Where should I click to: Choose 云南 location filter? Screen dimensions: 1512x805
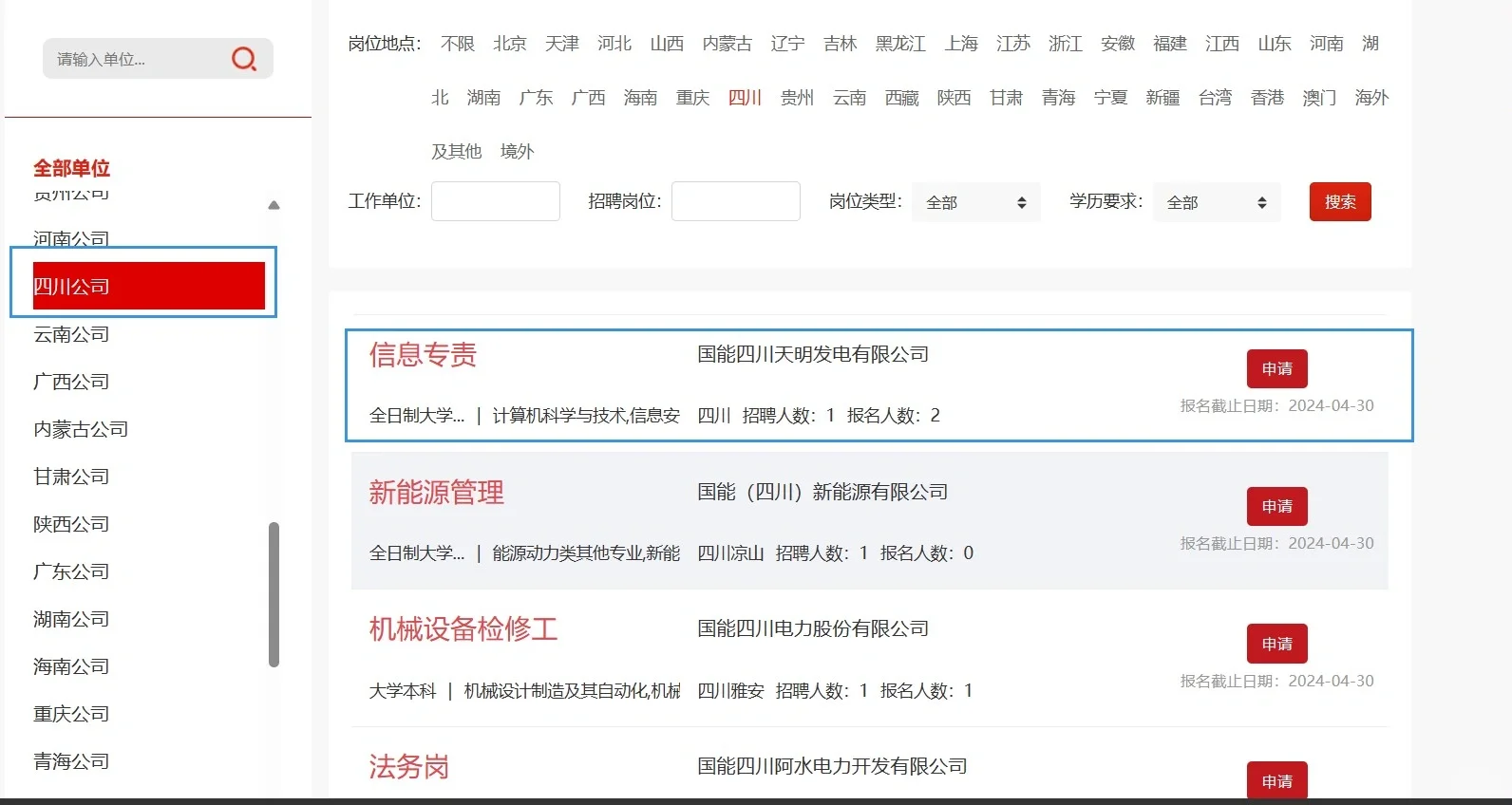pyautogui.click(x=850, y=98)
